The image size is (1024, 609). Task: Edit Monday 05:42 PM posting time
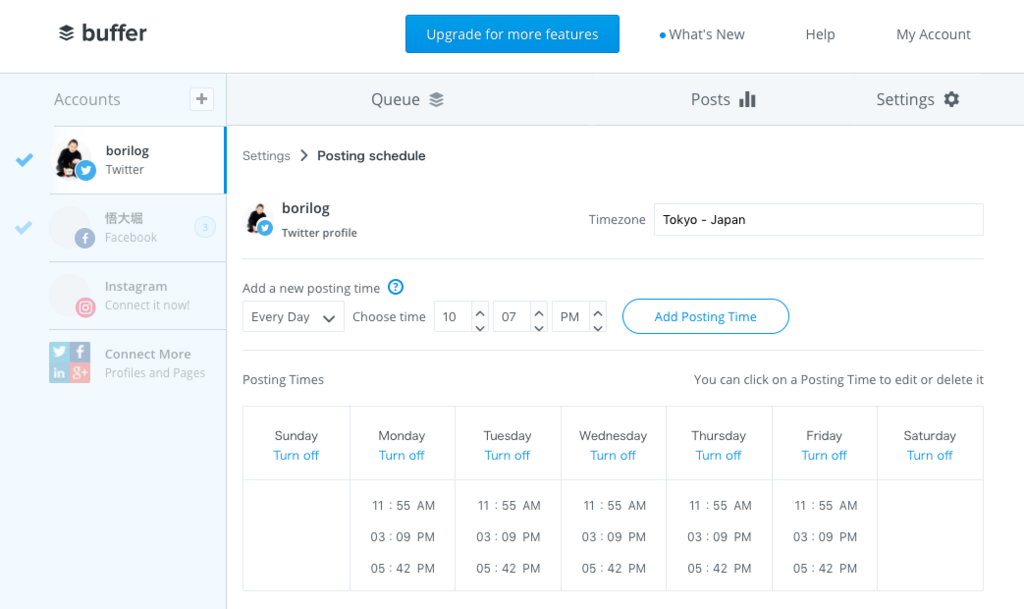click(x=402, y=568)
